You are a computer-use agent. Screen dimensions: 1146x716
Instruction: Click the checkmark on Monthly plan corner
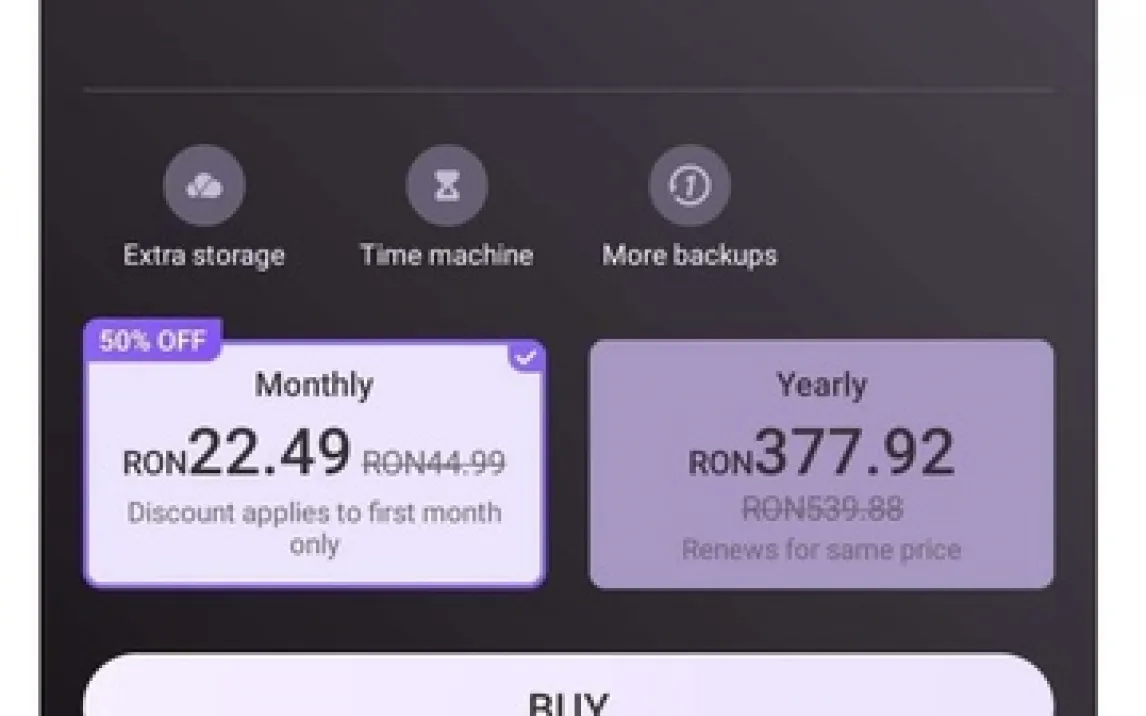528,357
